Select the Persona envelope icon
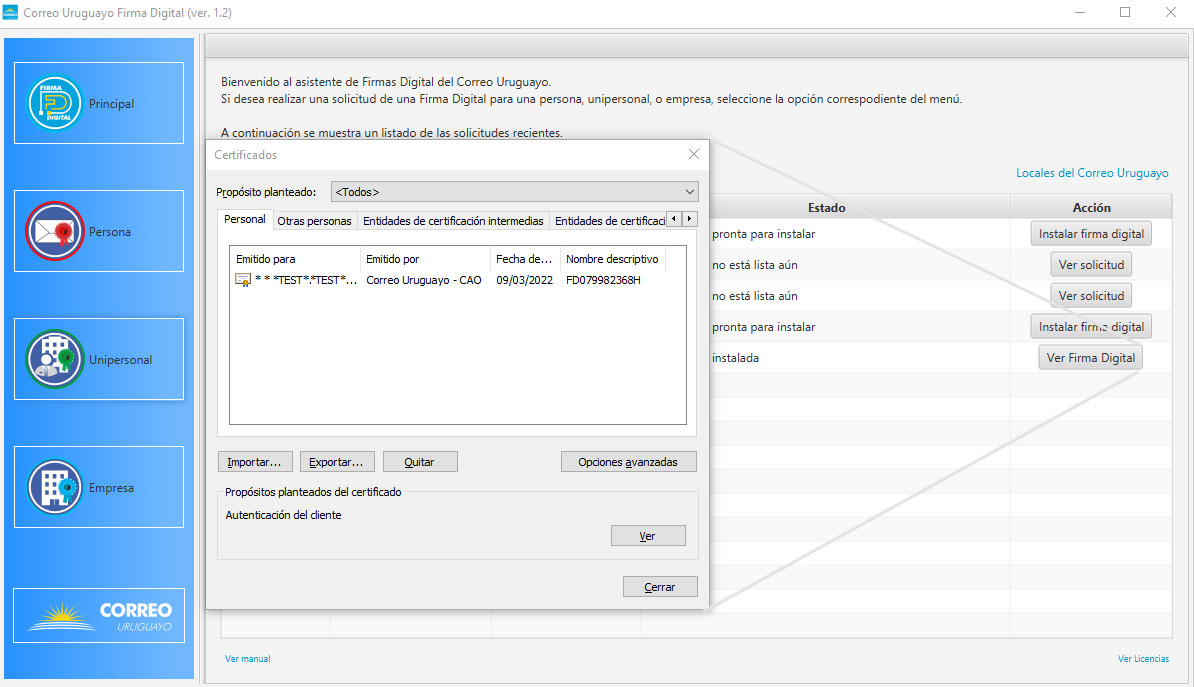 54,231
